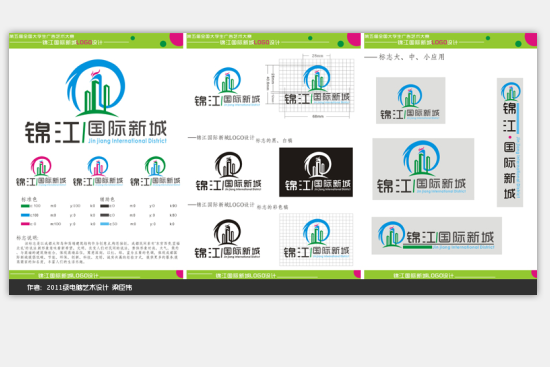Select the light blue auxiliary color swatch
Image resolution: width=550 pixels, height=367 pixels.
(x=105, y=224)
